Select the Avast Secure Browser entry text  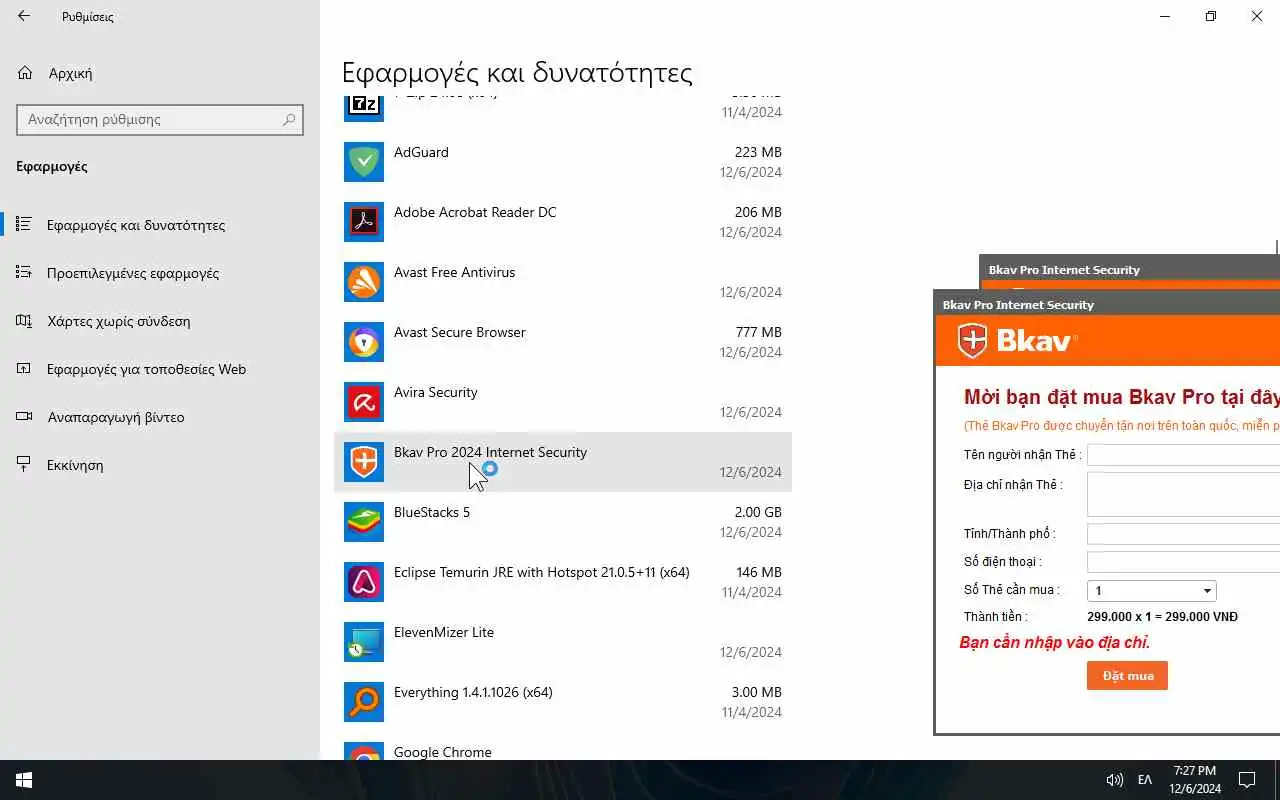459,332
